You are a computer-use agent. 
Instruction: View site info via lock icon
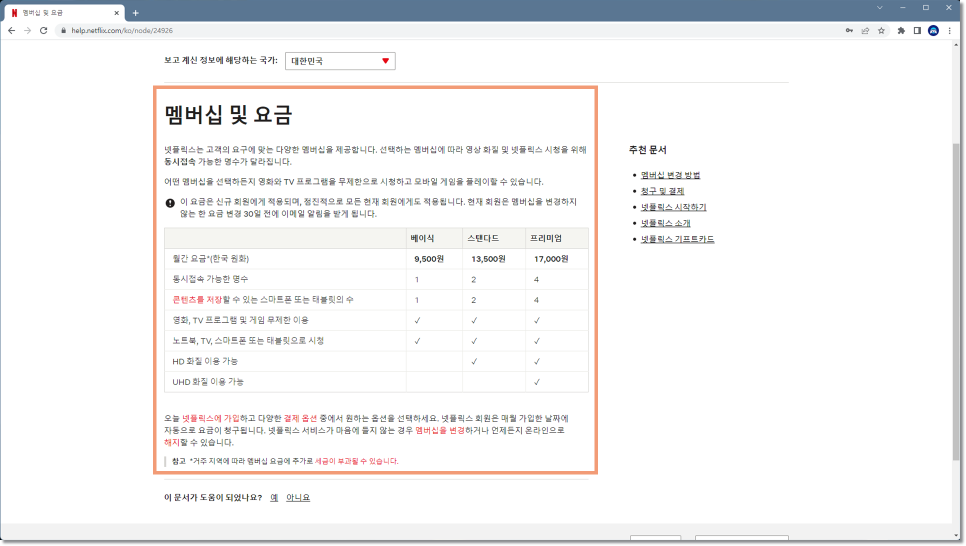[x=63, y=30]
